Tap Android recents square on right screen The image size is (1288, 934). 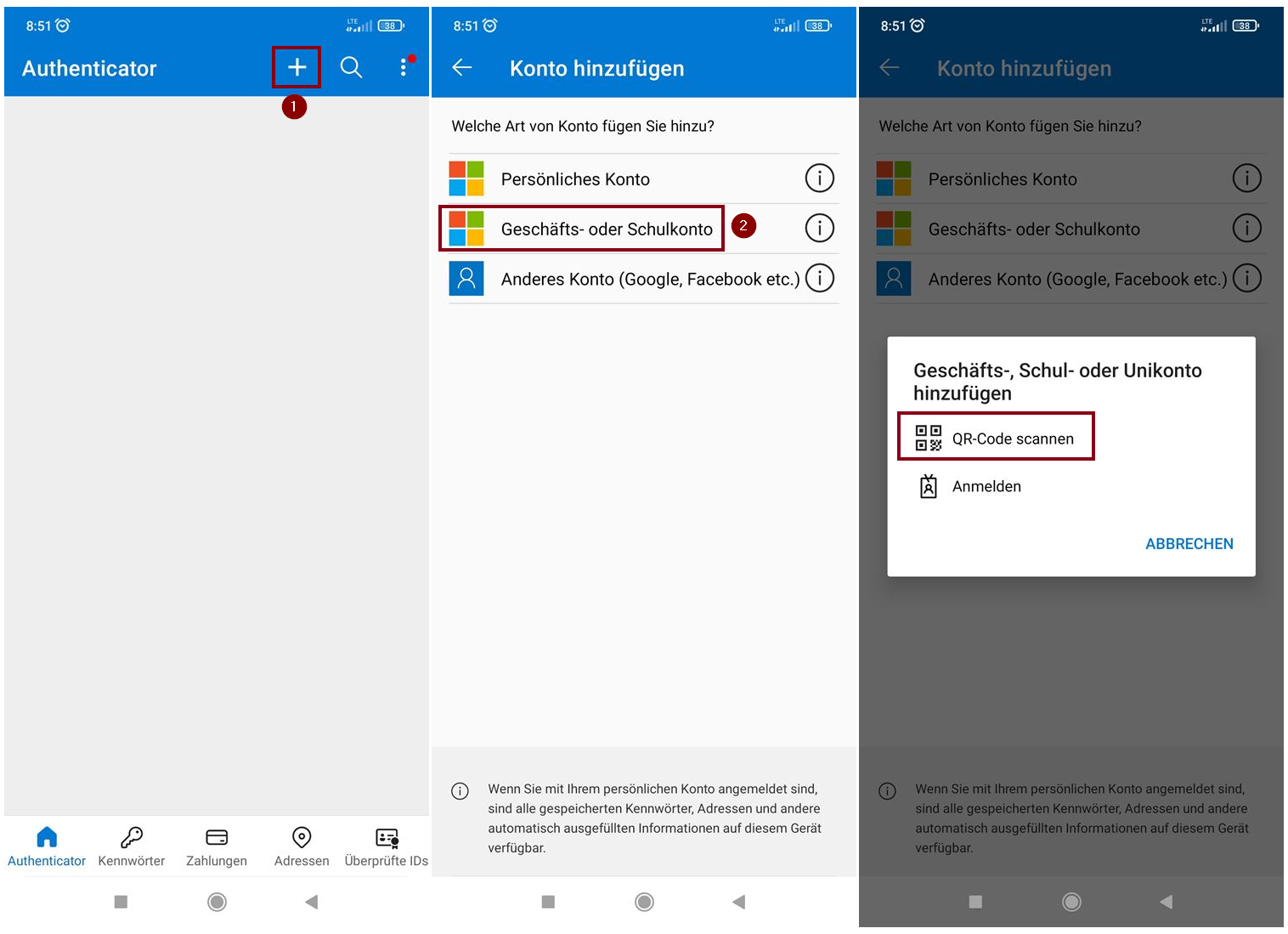[x=975, y=902]
